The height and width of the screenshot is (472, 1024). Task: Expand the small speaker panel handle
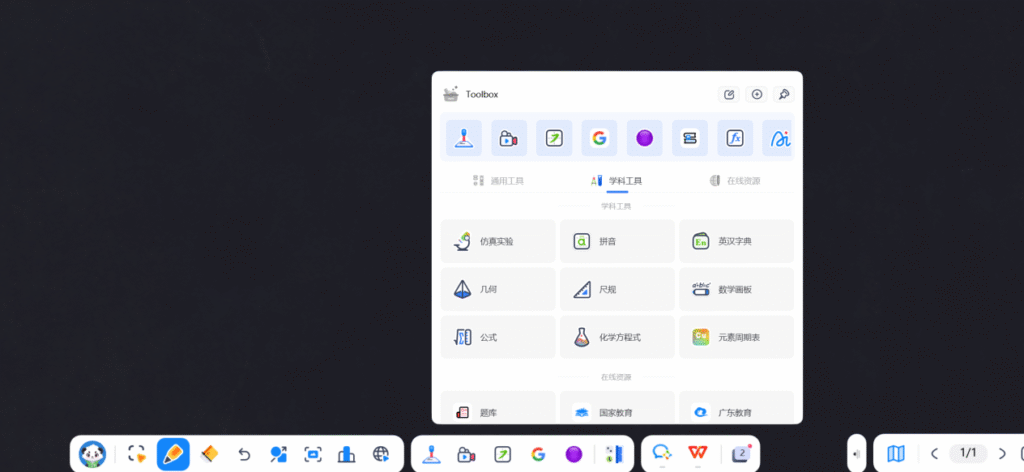coord(856,454)
